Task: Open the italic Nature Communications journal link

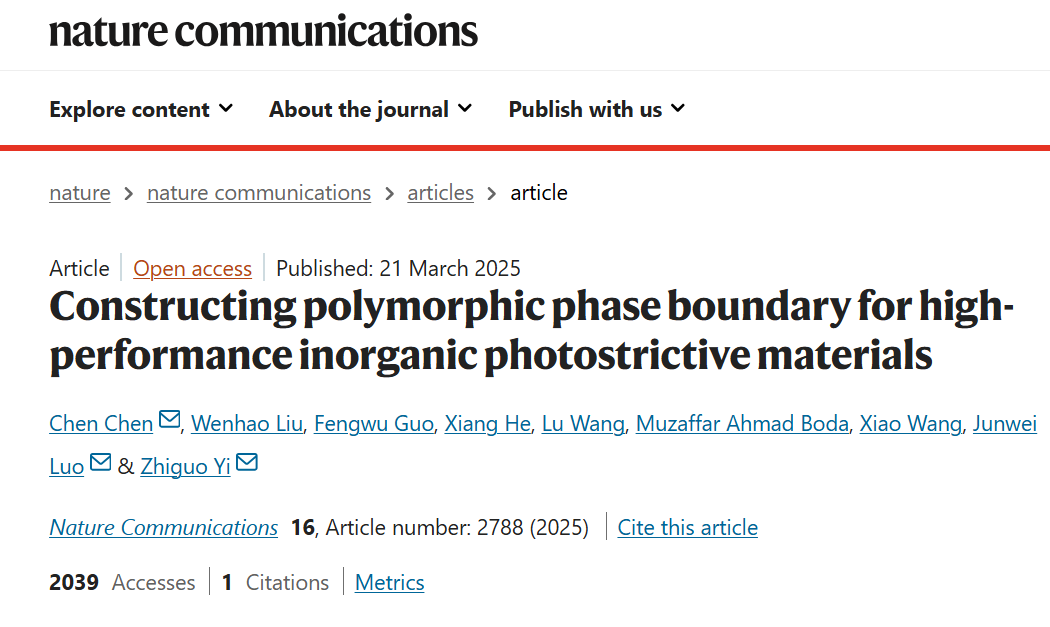Action: click(x=163, y=528)
